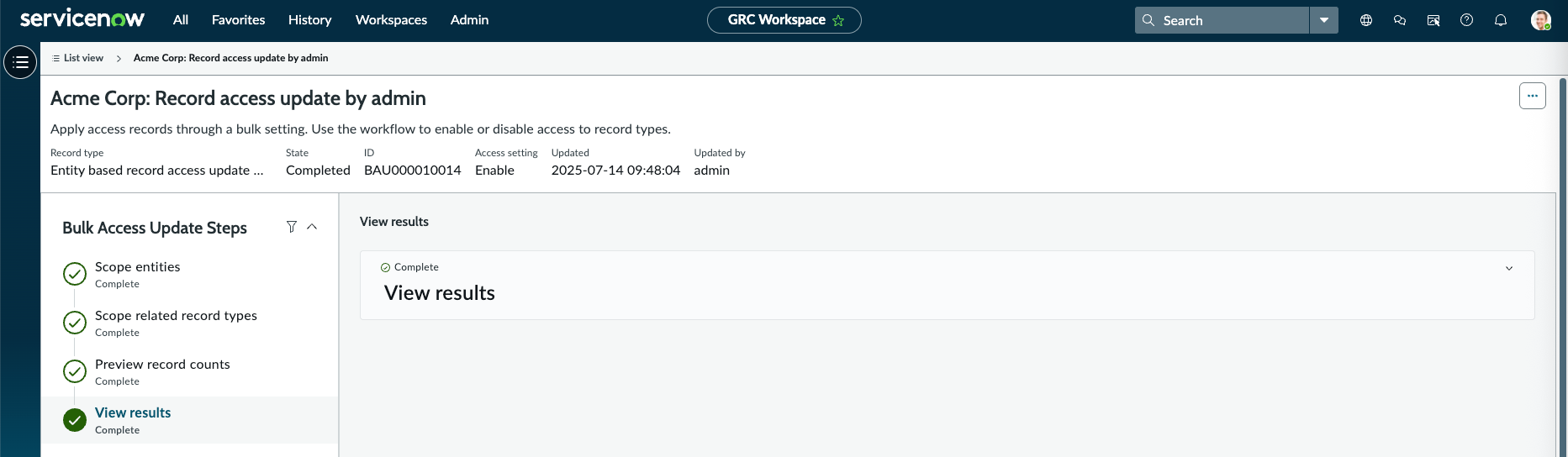The height and width of the screenshot is (457, 1568).
Task: Open the Workspaces menu
Action: [391, 19]
